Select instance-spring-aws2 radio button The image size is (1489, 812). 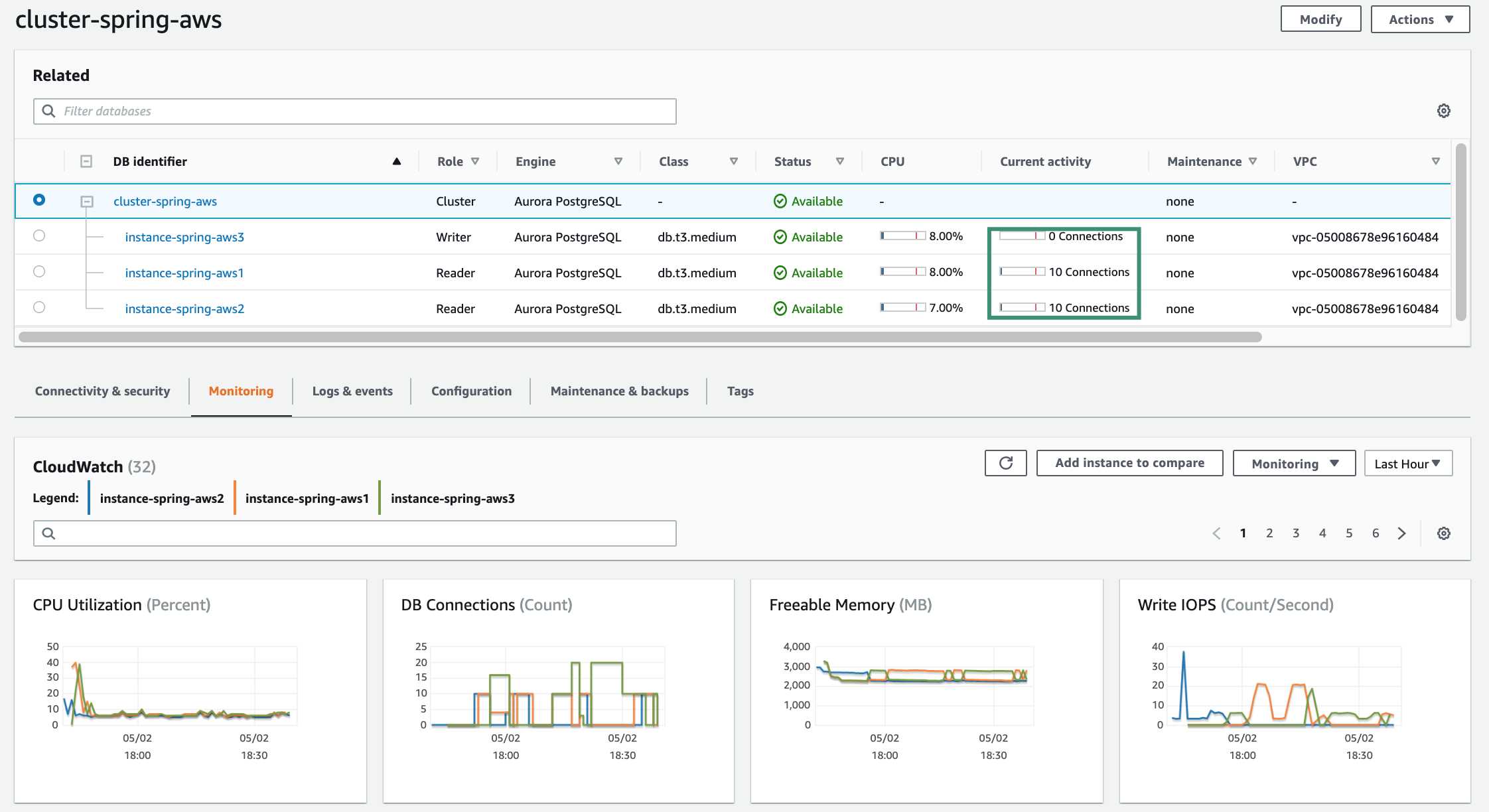coord(39,307)
